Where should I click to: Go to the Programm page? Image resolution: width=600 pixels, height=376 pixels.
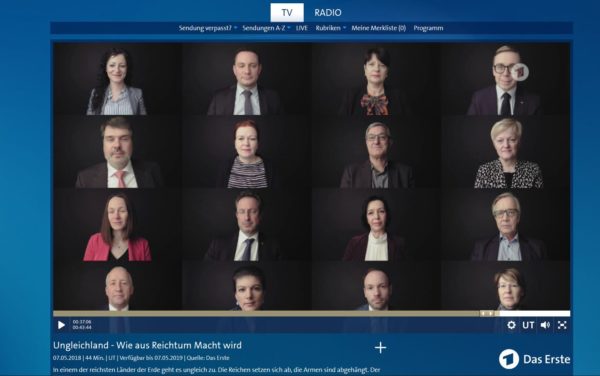tap(428, 28)
